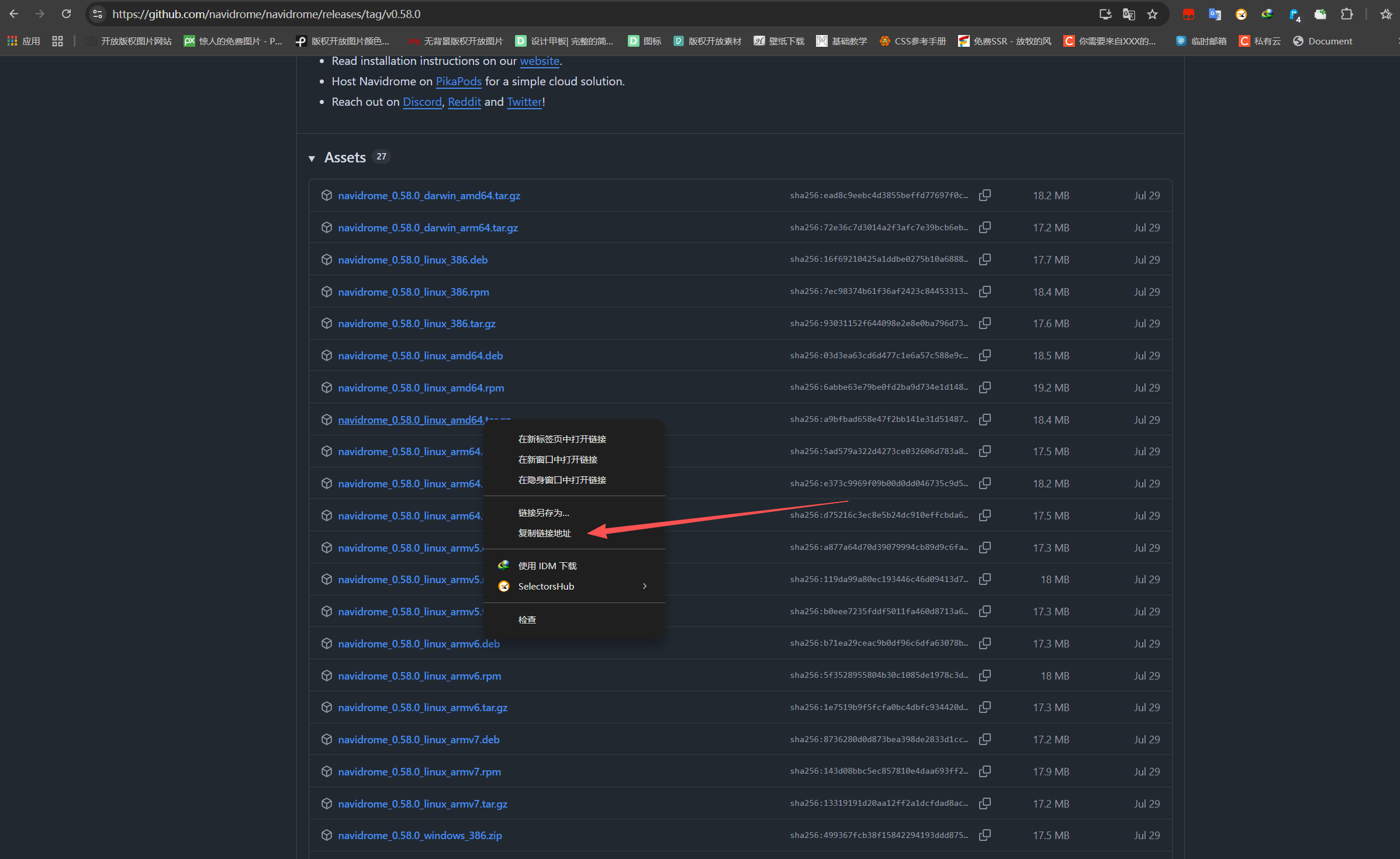Copy sha256 hash for windows_386.zip
The image size is (1400, 859).
tap(985, 835)
